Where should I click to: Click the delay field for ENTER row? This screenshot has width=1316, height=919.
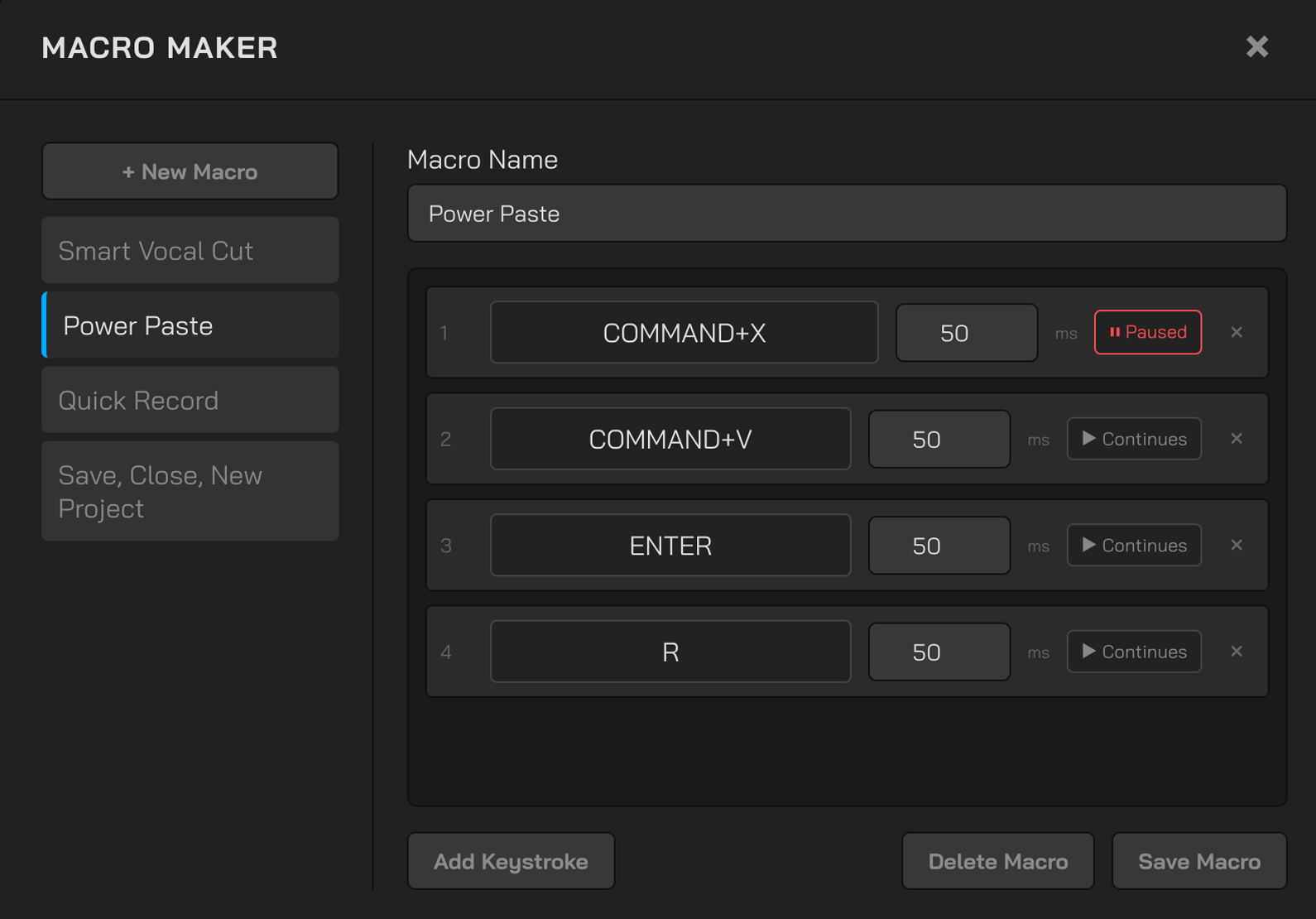[939, 546]
